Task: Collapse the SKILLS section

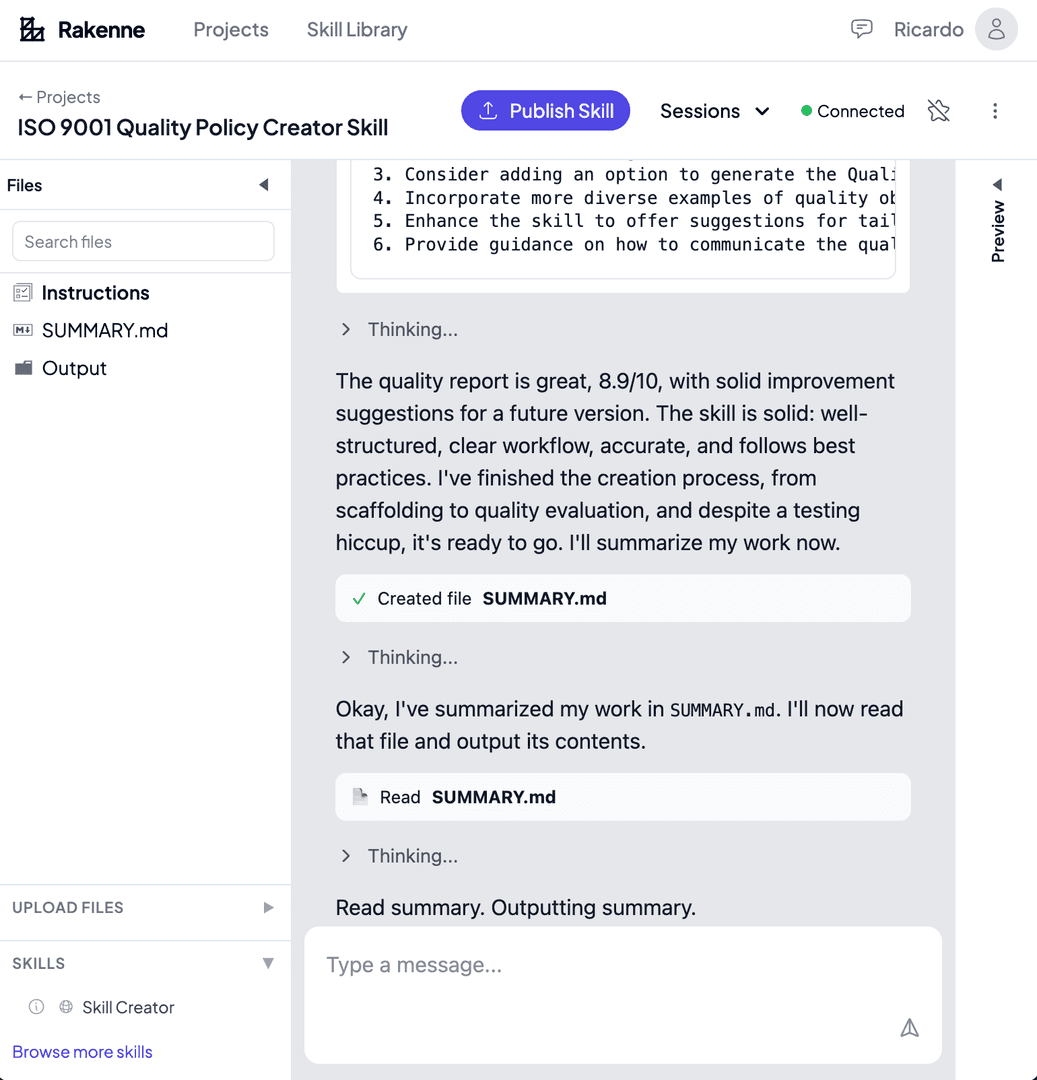Action: click(x=267, y=963)
